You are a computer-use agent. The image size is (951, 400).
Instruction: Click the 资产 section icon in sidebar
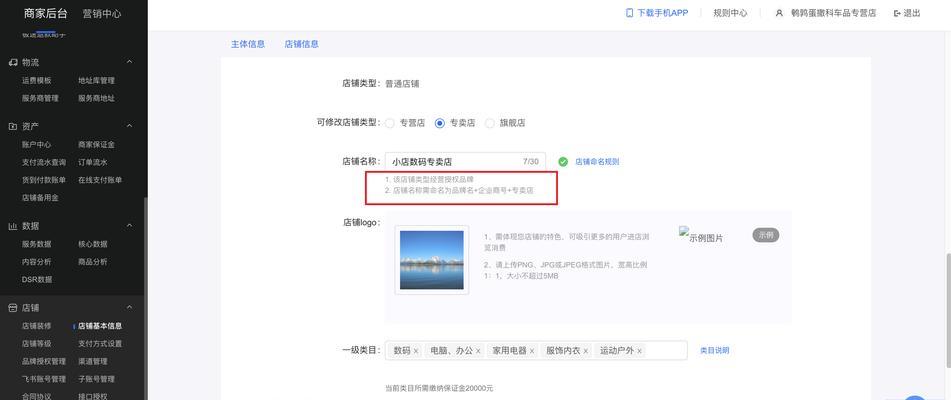pos(13,126)
